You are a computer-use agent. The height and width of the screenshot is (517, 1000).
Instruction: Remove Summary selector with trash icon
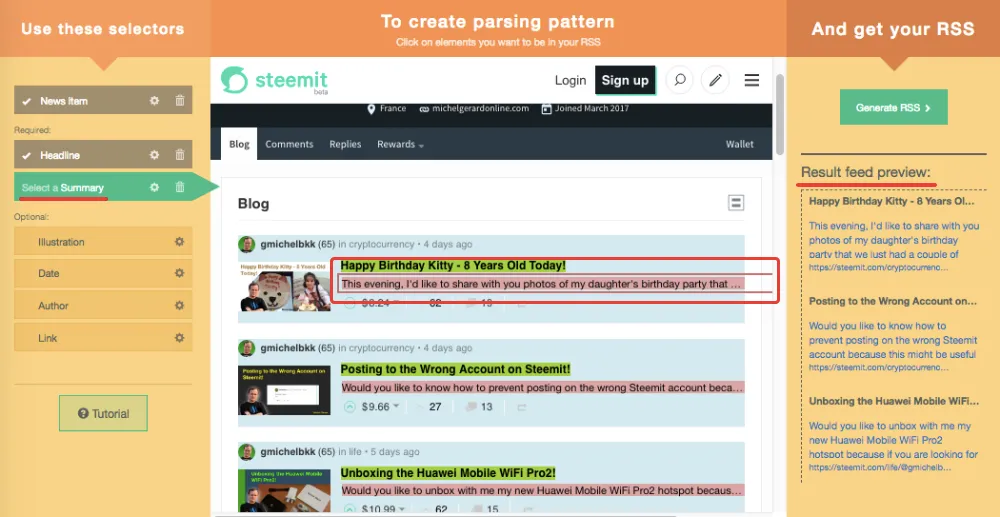click(x=180, y=187)
